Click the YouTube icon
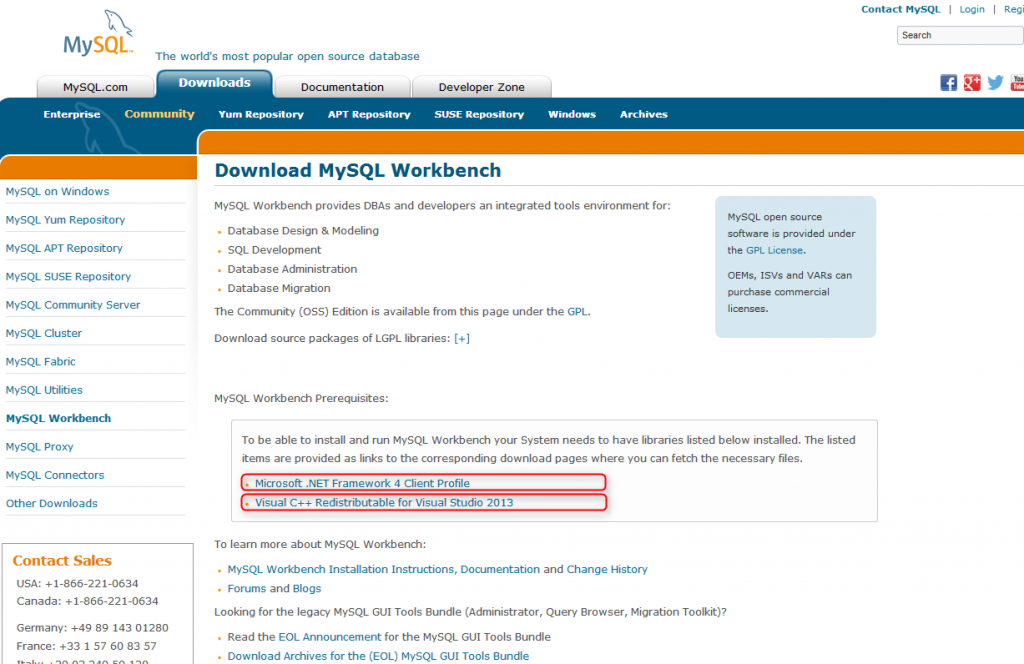The height and width of the screenshot is (664, 1024). [1017, 82]
